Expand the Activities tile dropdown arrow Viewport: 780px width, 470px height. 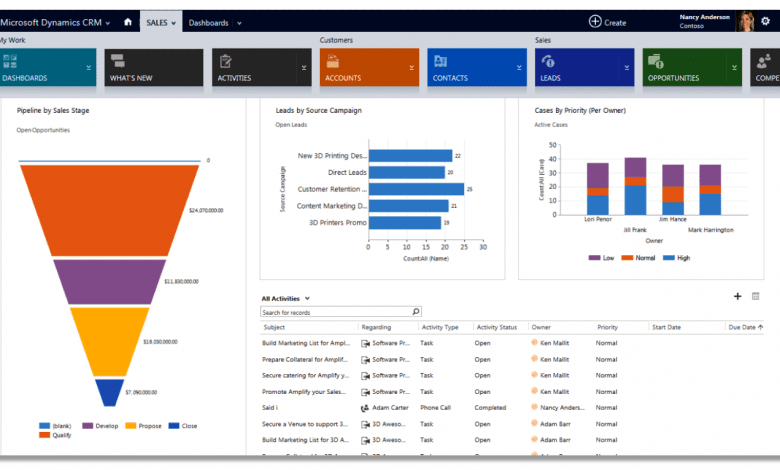[x=304, y=68]
